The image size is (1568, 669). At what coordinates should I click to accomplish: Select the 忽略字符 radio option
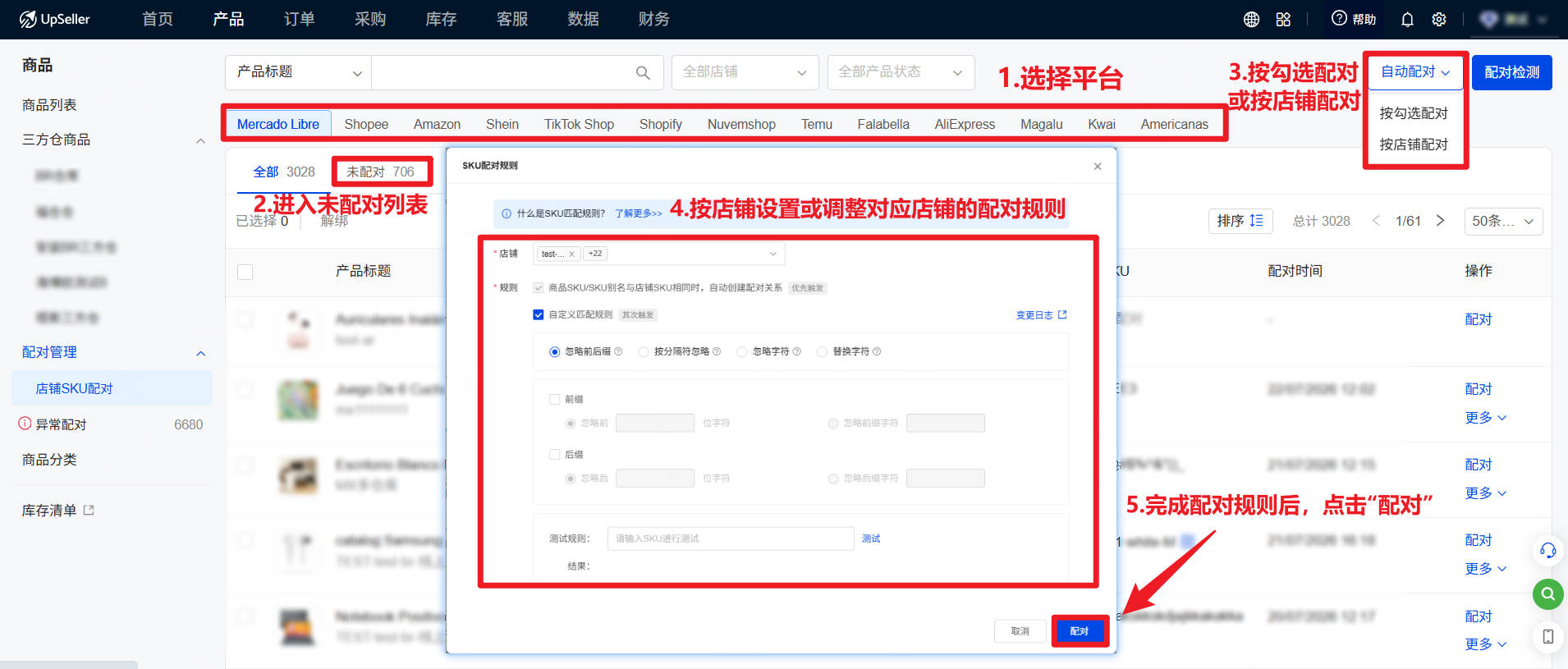click(742, 351)
